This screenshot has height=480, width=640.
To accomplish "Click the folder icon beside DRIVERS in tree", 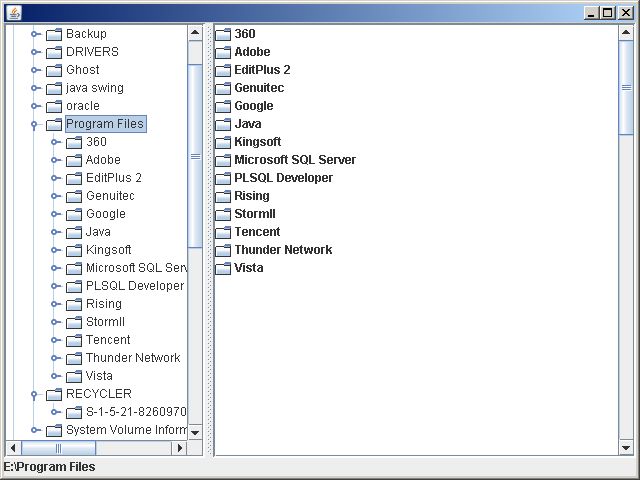I will click(x=54, y=52).
